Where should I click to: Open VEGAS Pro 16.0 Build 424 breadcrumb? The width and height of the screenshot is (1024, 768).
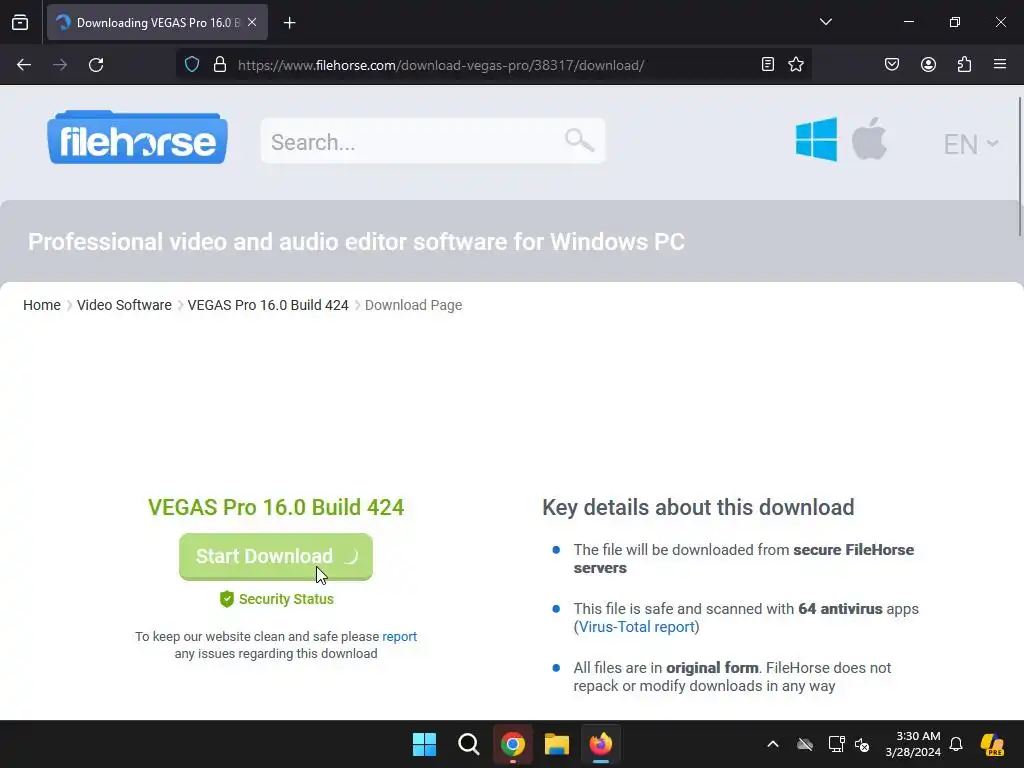point(268,305)
